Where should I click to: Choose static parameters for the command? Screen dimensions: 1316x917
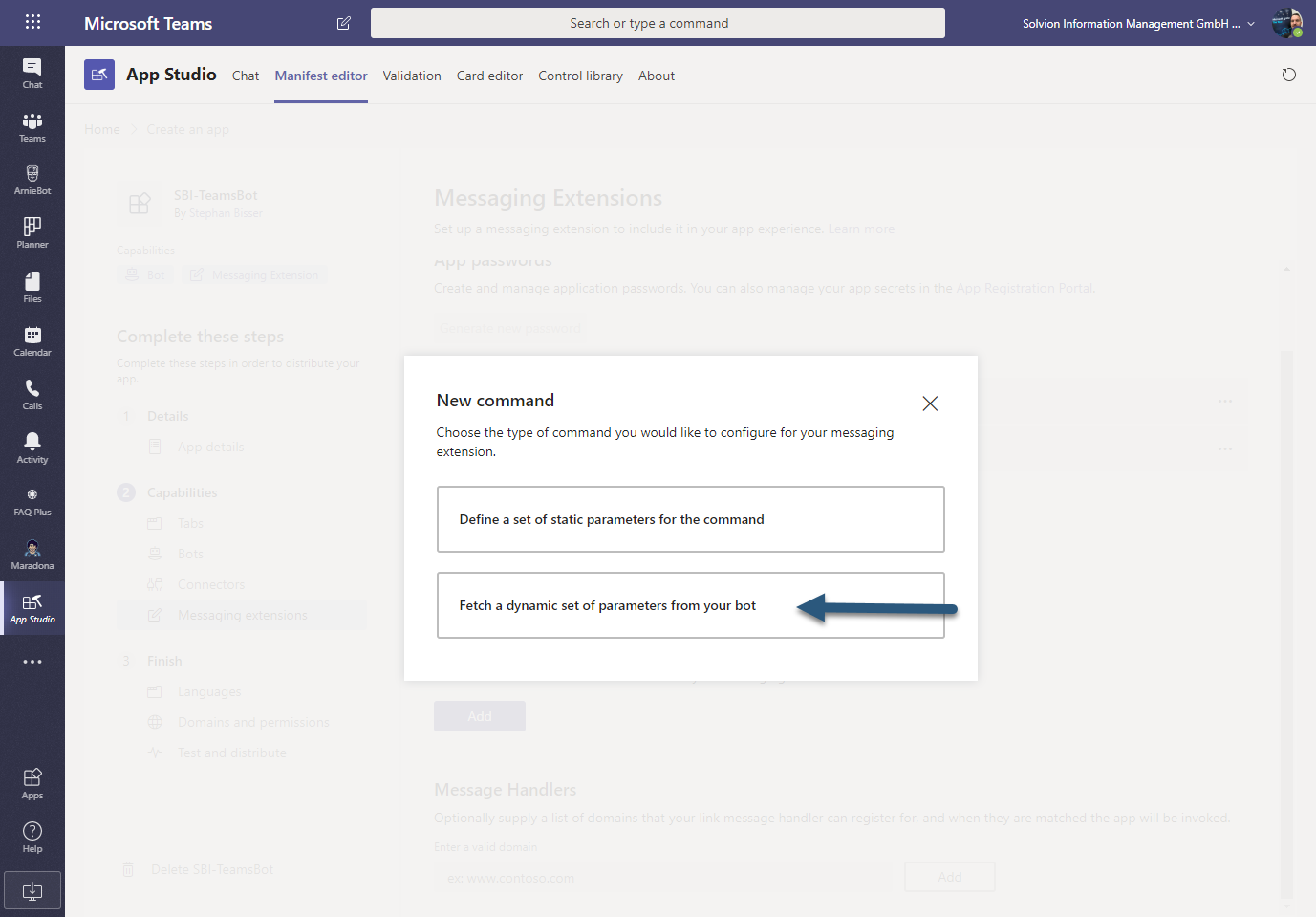click(x=691, y=519)
